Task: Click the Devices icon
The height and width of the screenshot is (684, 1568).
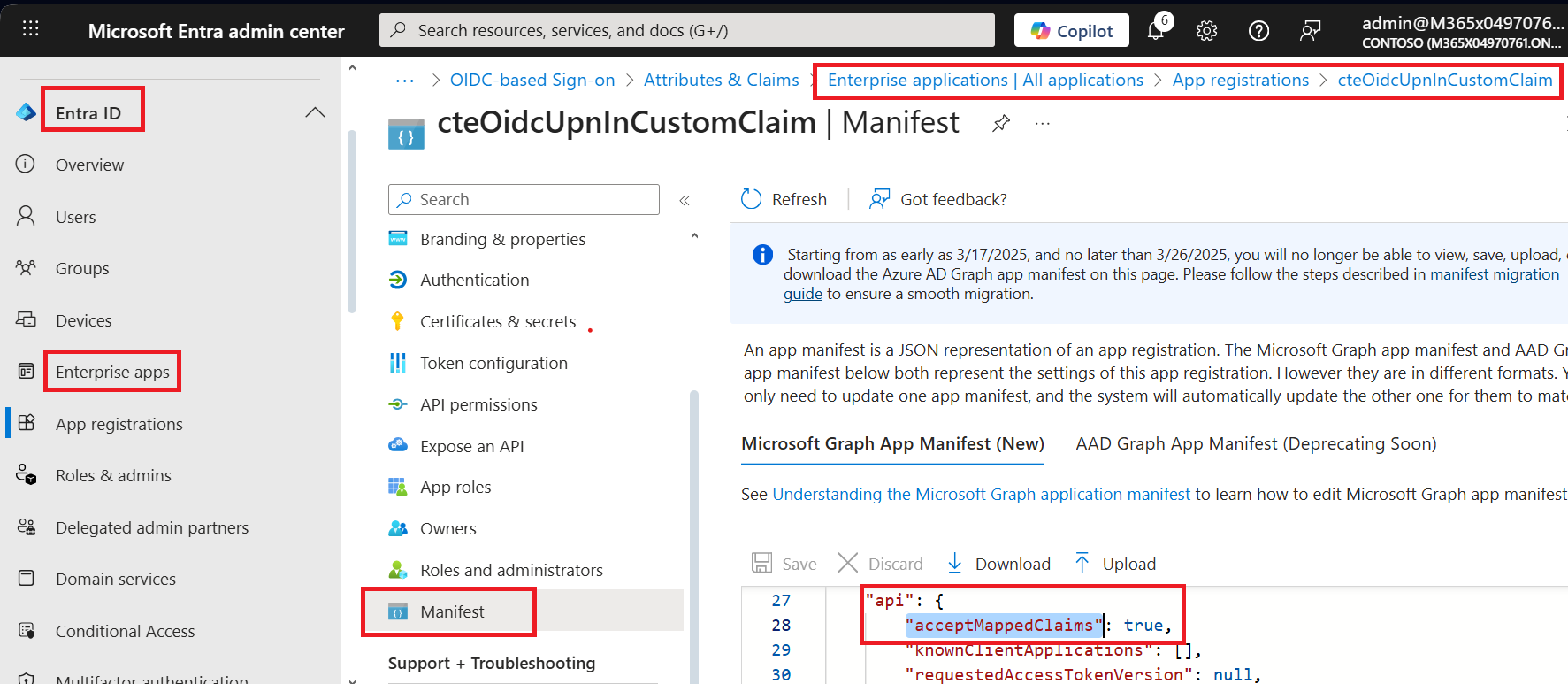Action: tap(27, 319)
